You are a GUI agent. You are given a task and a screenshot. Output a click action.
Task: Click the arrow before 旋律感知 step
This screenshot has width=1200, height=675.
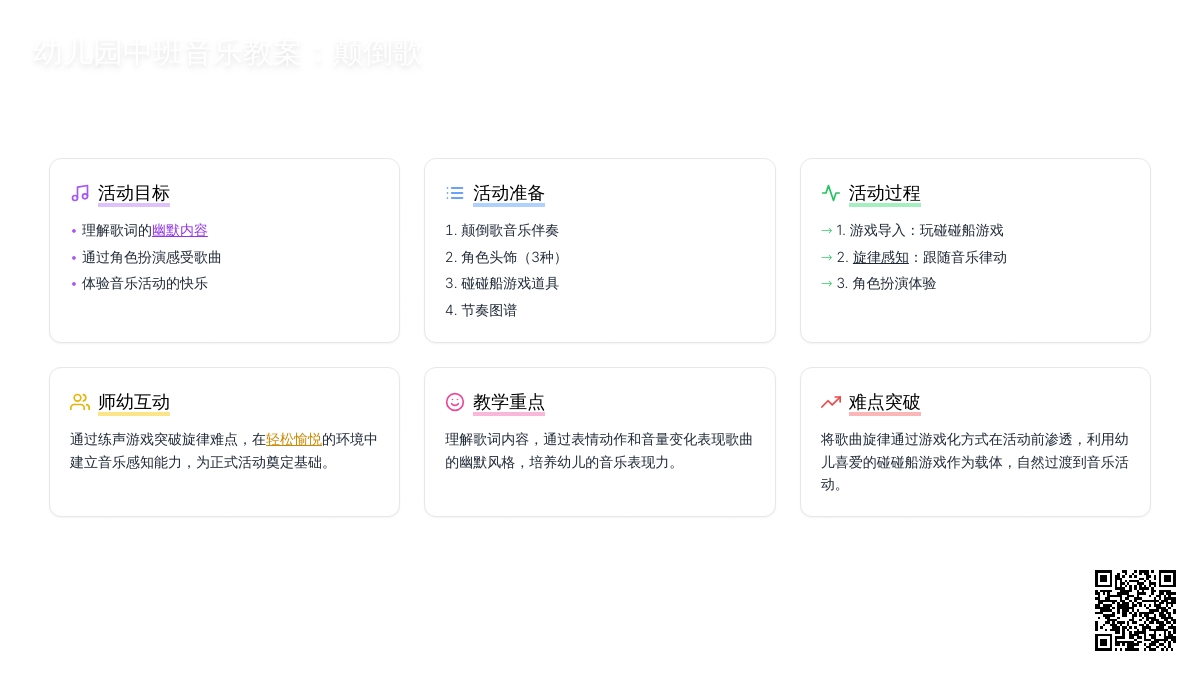tap(827, 257)
